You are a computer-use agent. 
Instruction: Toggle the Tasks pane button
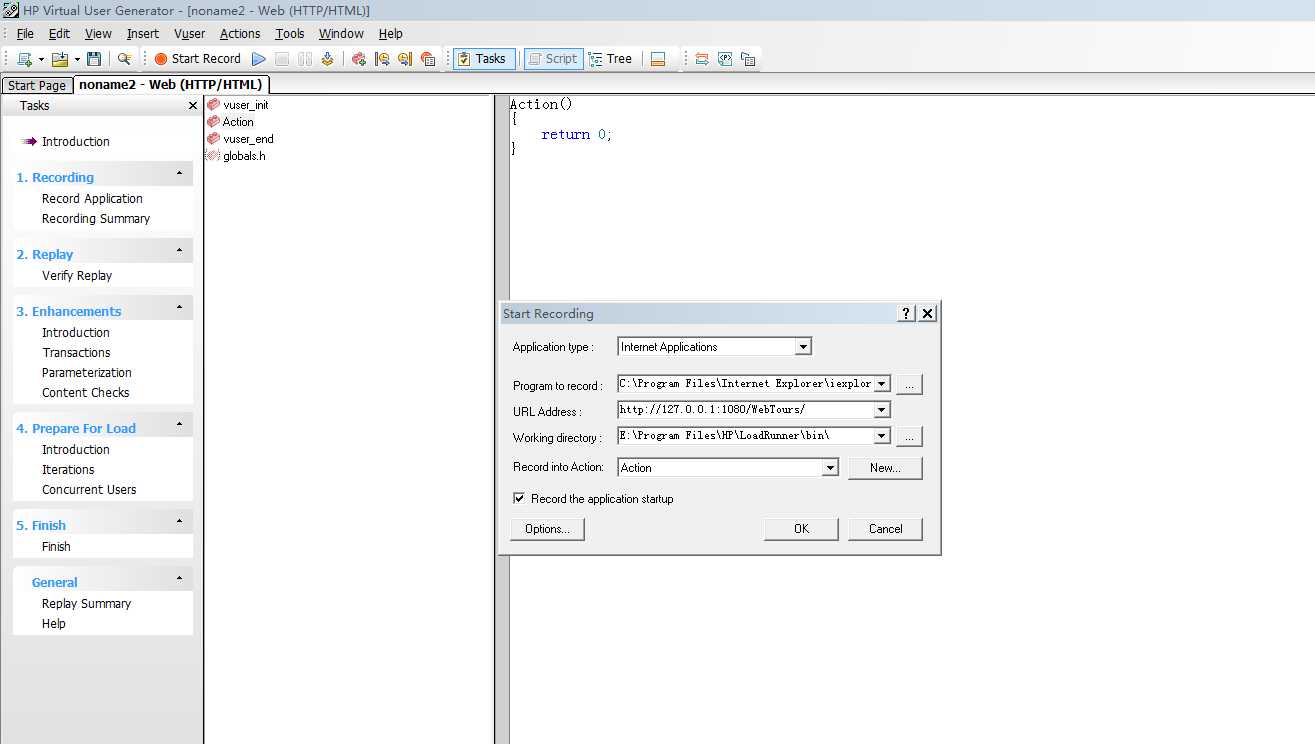pyautogui.click(x=484, y=59)
